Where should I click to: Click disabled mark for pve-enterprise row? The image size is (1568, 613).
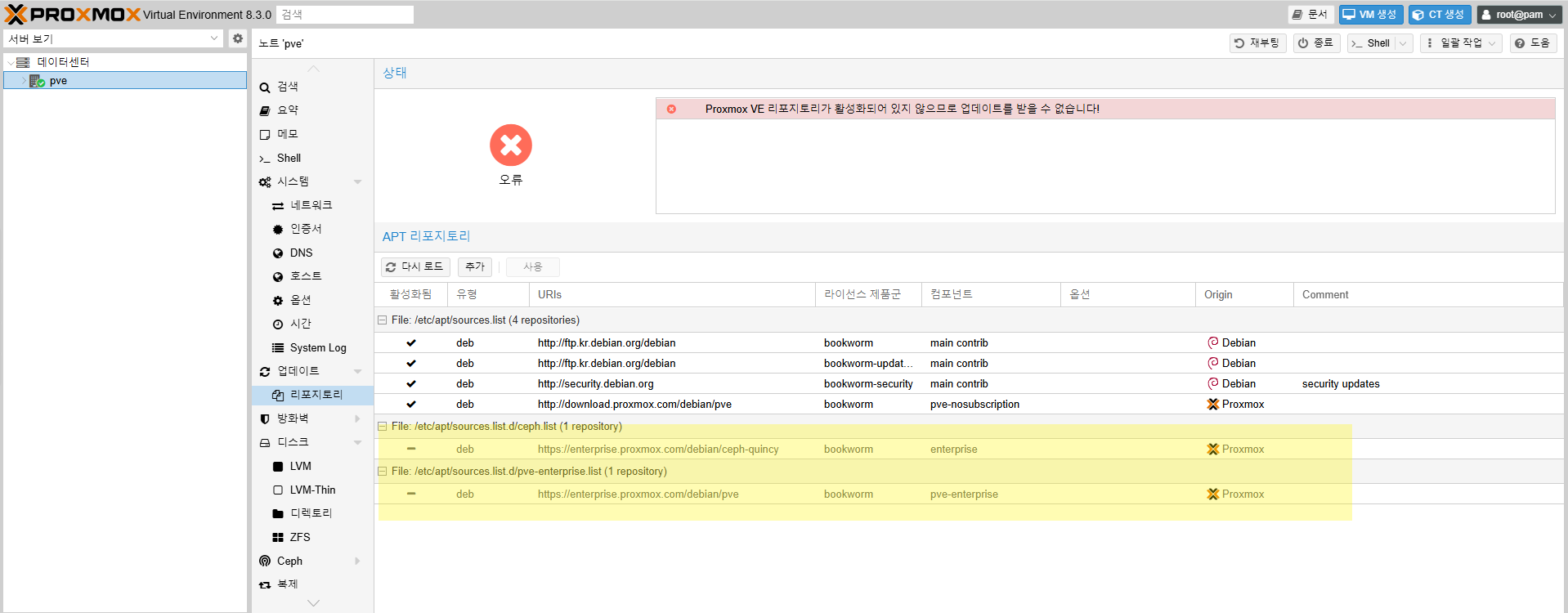(x=411, y=494)
